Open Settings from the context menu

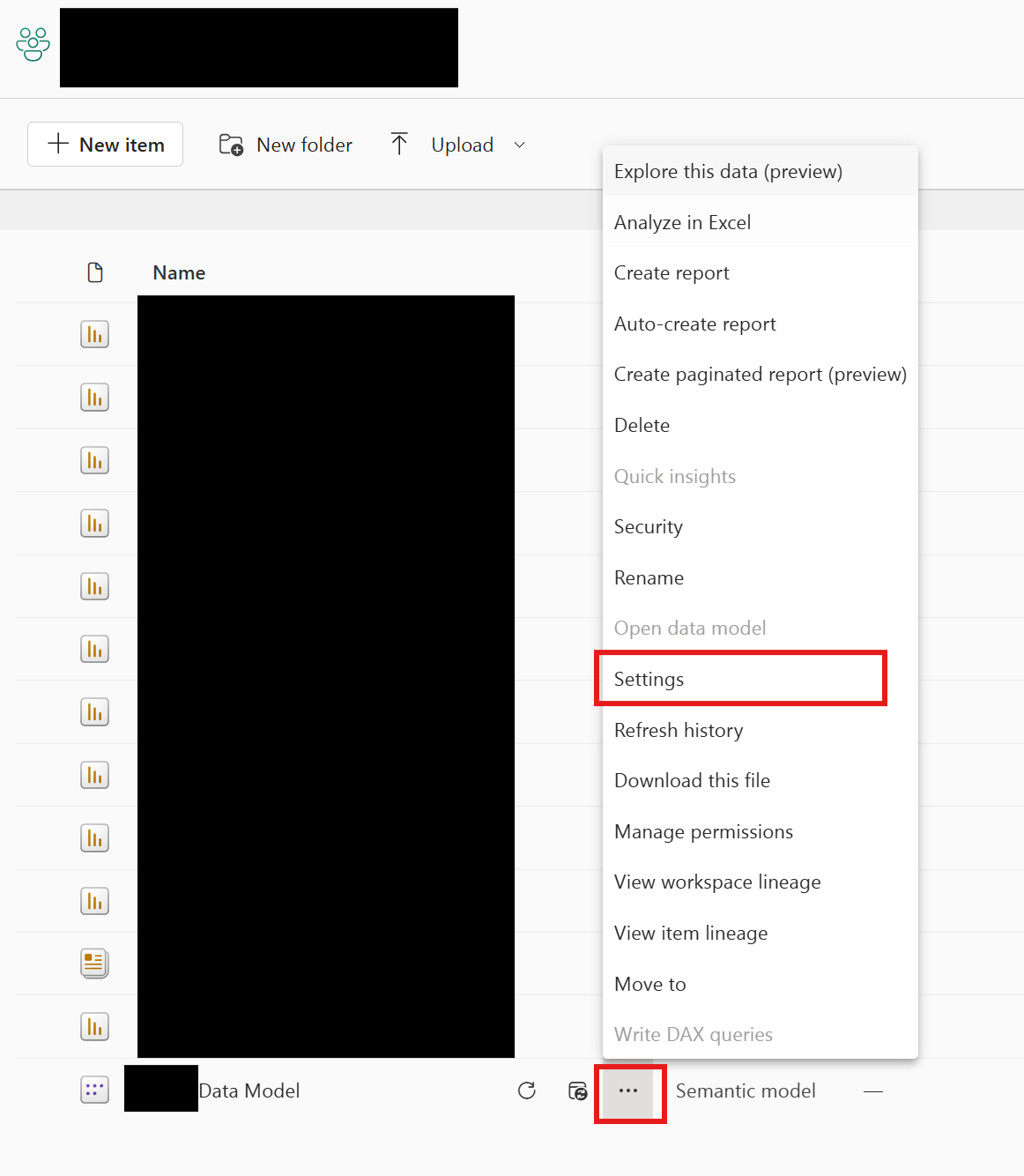point(649,679)
